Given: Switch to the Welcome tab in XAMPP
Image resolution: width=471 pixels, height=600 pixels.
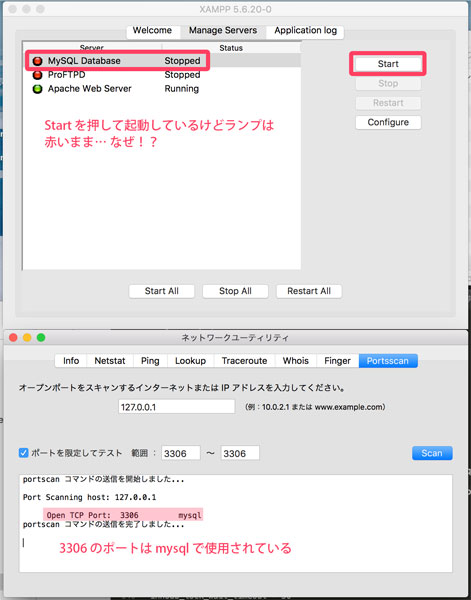Looking at the screenshot, I should pos(152,31).
